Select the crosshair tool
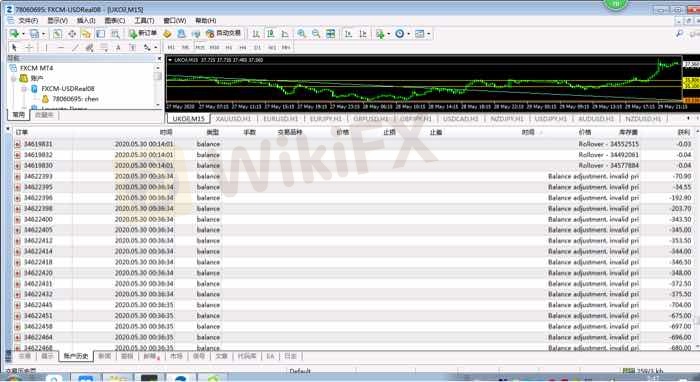 coord(29,47)
